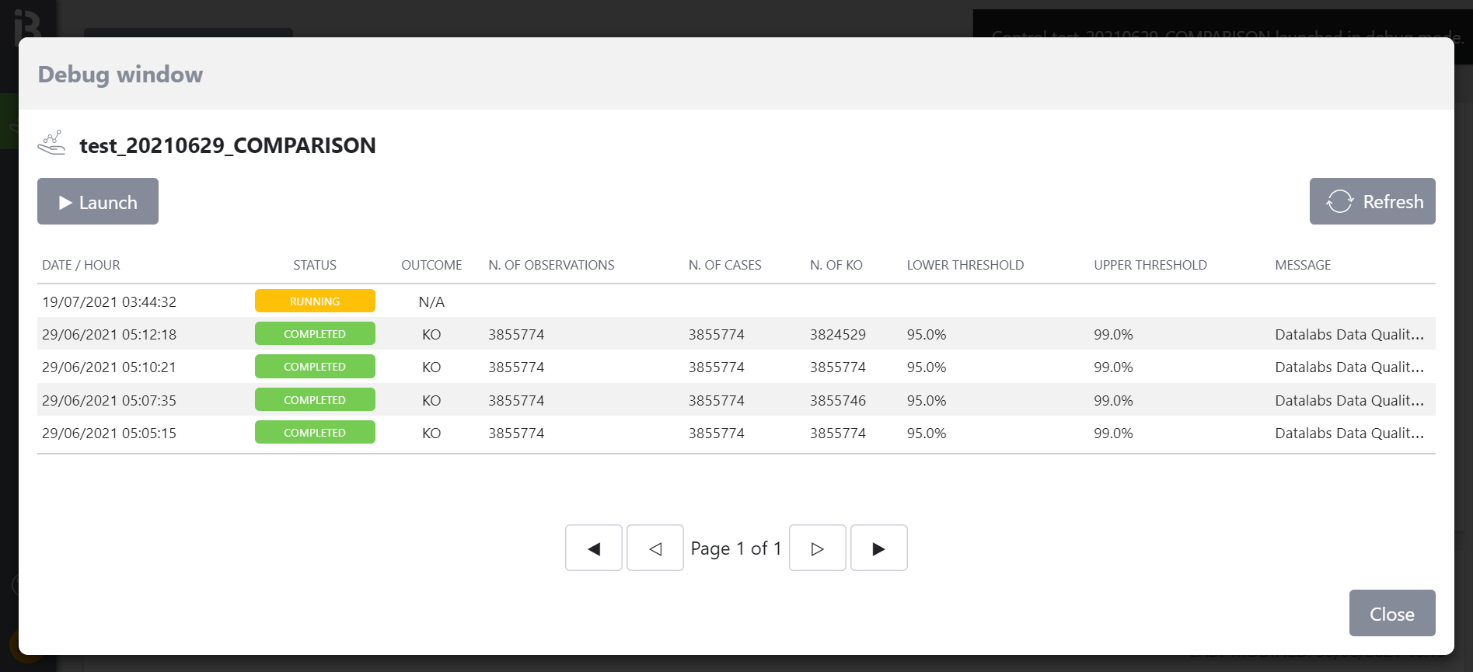Screen dimensions: 1473x672
Task: Click the Launch button
Action: [98, 202]
